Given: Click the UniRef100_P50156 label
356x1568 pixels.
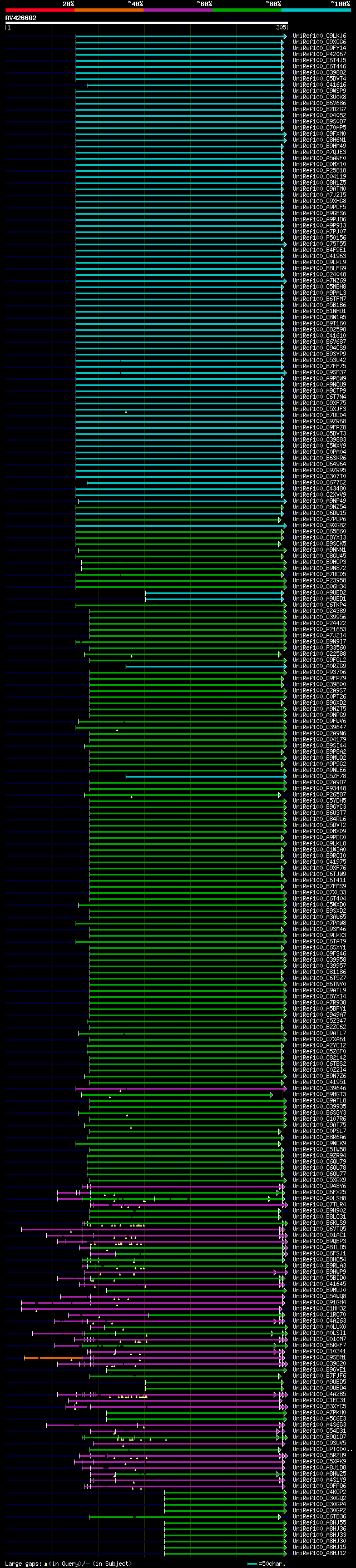Looking at the screenshot, I should pyautogui.click(x=319, y=238).
